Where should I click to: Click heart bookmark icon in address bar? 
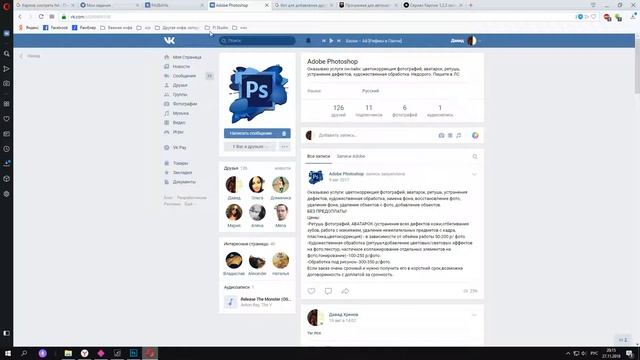(x=593, y=17)
